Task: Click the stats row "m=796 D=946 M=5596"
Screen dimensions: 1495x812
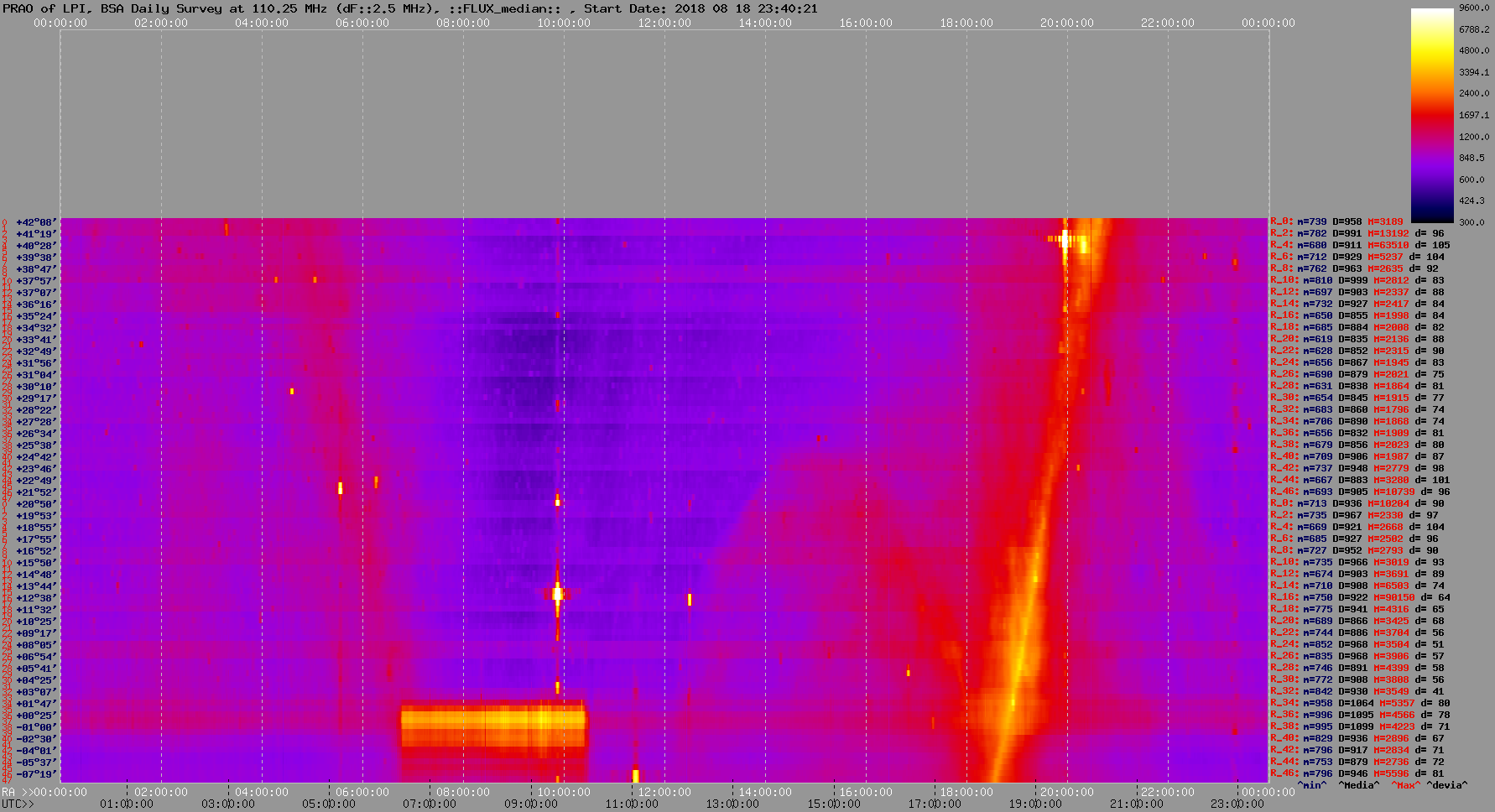Action: tap(1357, 773)
